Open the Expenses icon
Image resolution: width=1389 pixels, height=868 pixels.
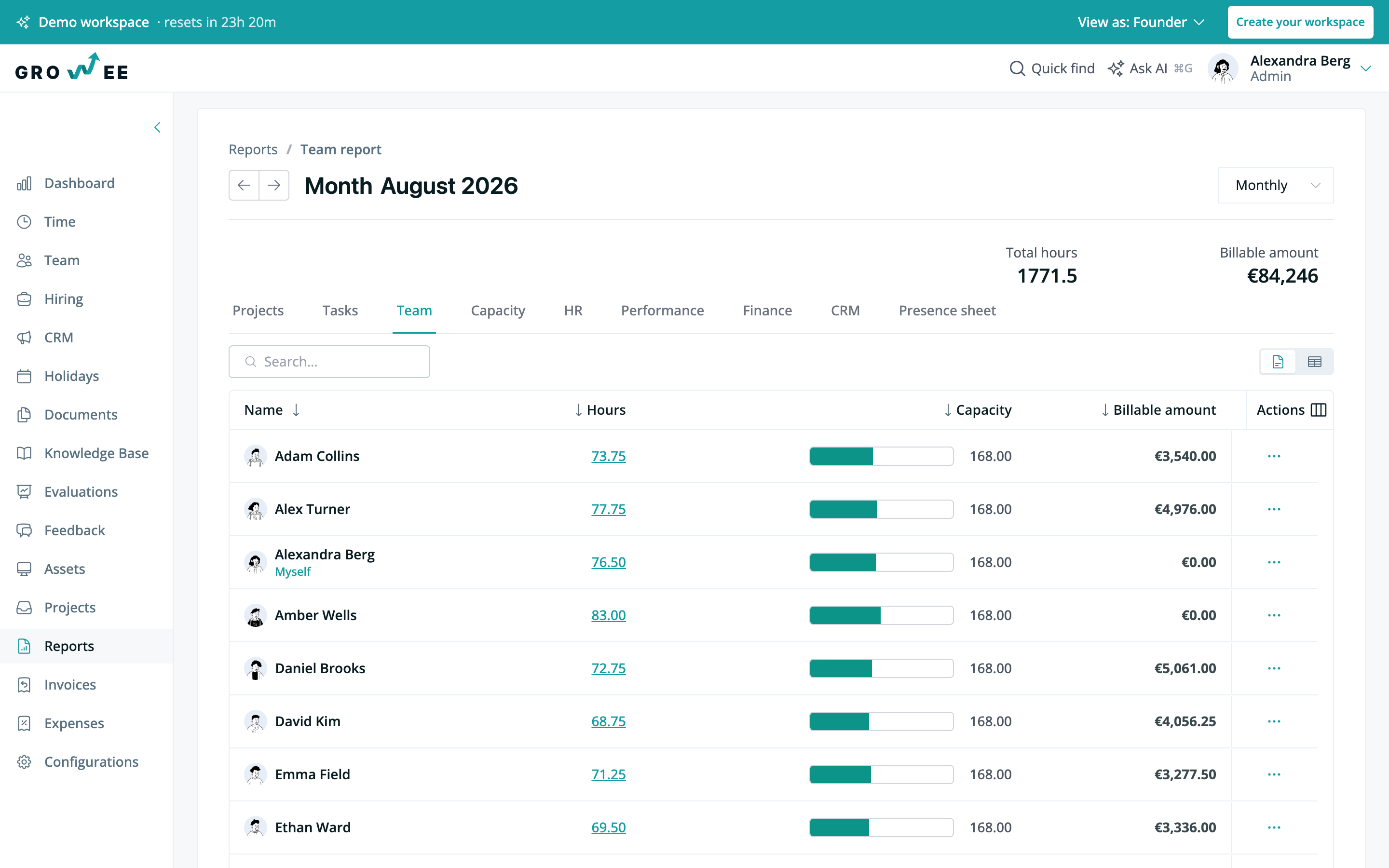[24, 723]
